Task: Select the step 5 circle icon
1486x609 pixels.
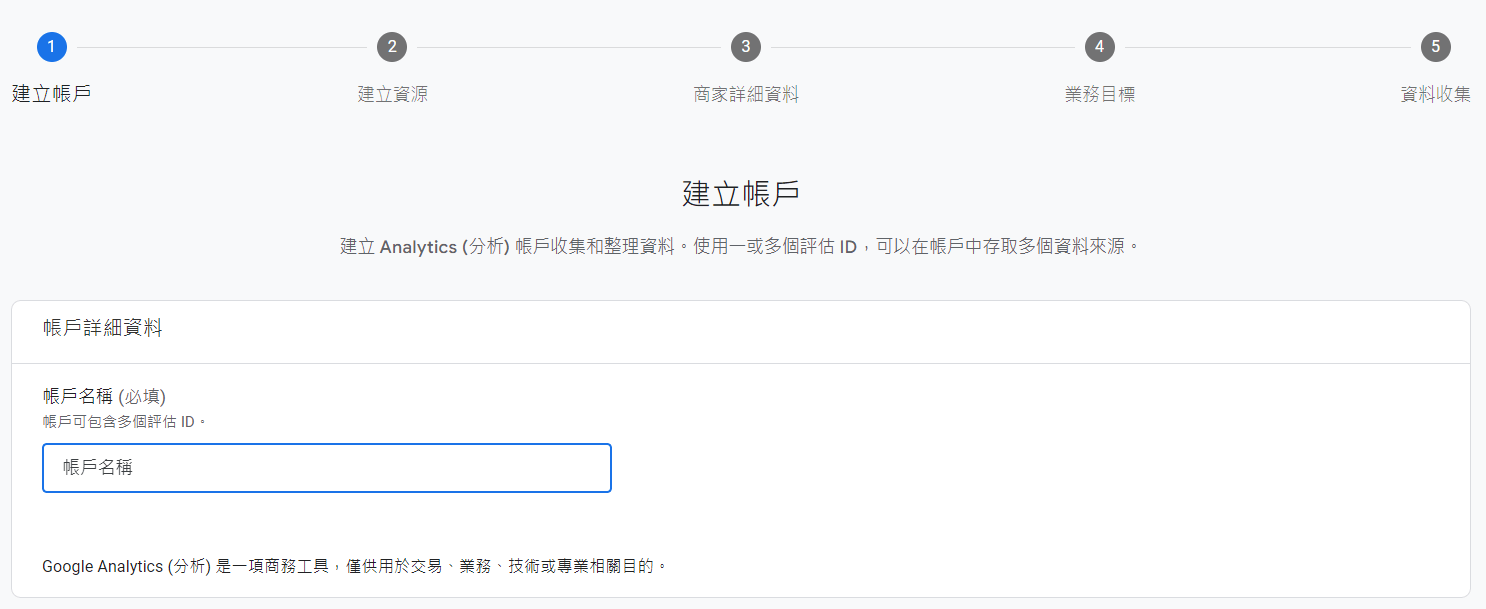Action: click(1435, 47)
